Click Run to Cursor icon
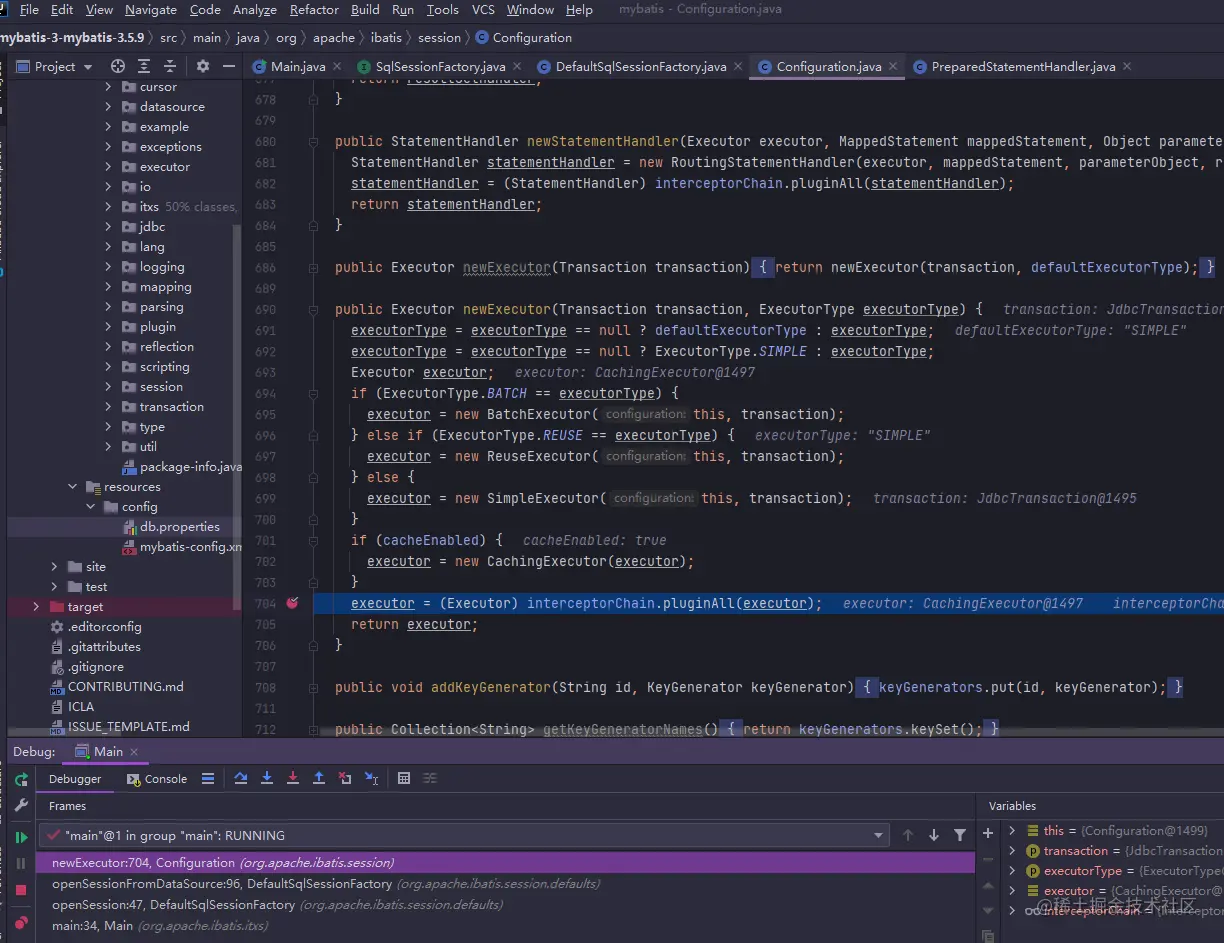This screenshot has width=1224, height=943. 371,778
